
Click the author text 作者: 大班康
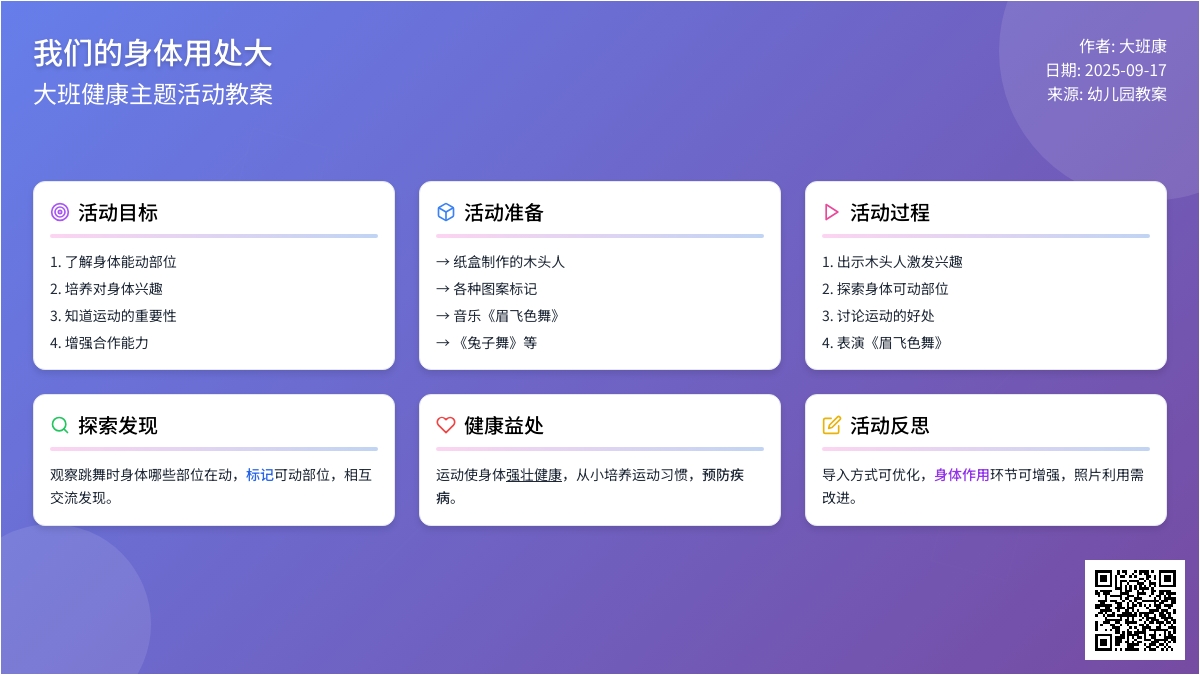(x=1122, y=46)
